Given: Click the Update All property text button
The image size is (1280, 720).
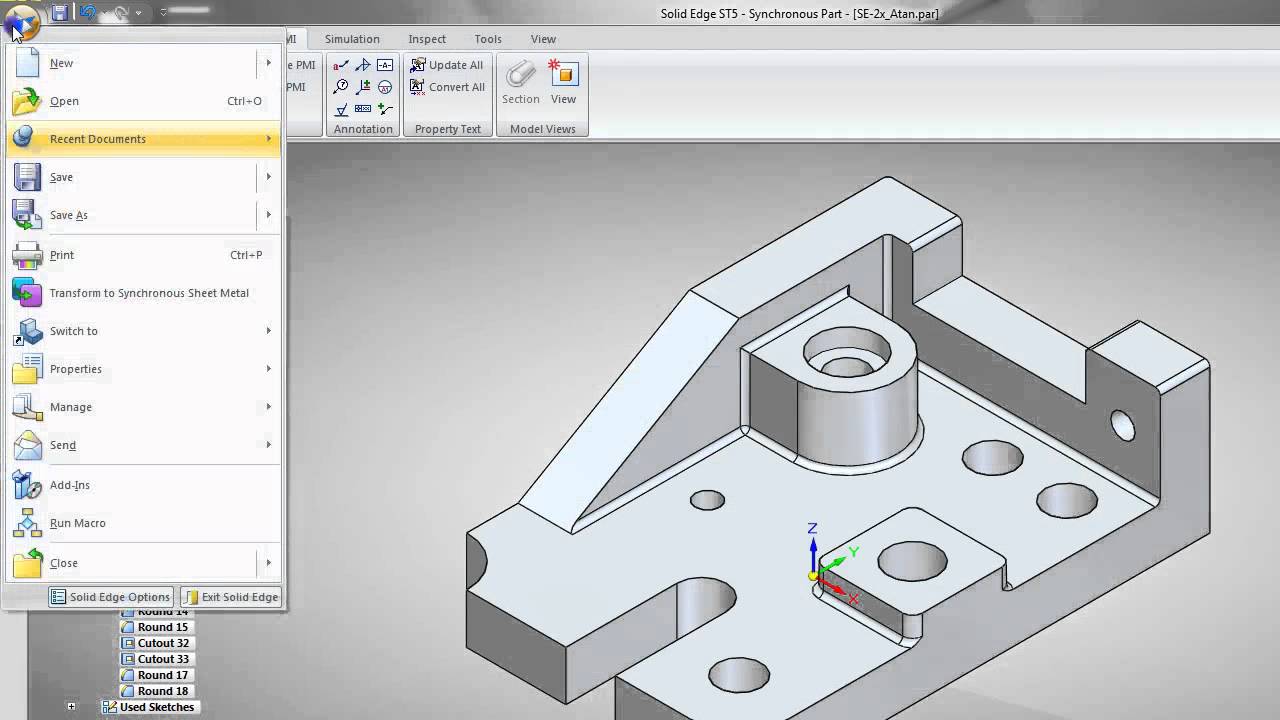Looking at the screenshot, I should 447,65.
